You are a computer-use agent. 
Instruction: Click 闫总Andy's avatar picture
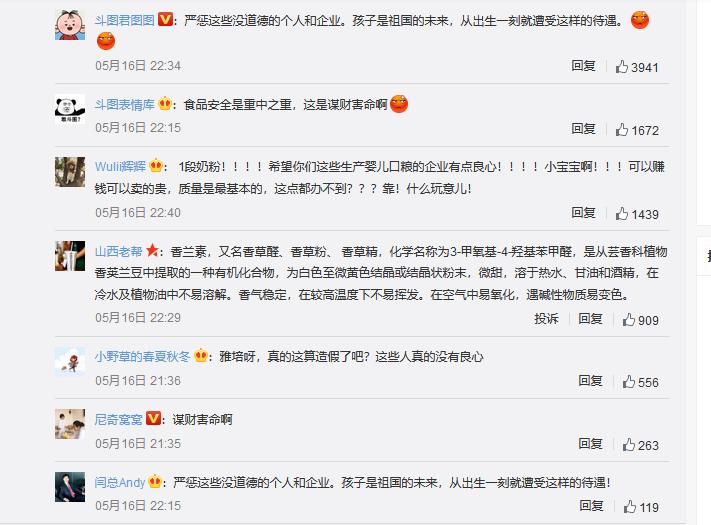[x=70, y=487]
